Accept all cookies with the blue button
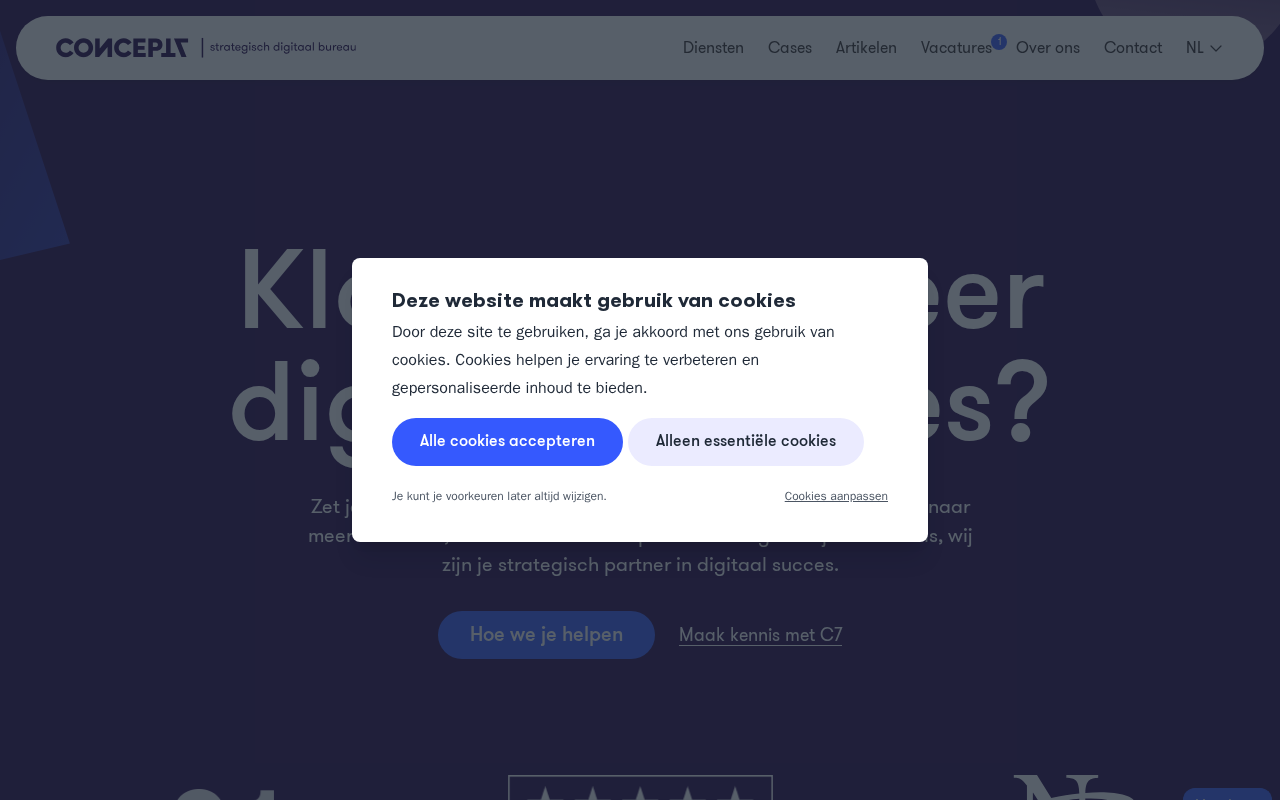This screenshot has height=800, width=1280. point(507,442)
